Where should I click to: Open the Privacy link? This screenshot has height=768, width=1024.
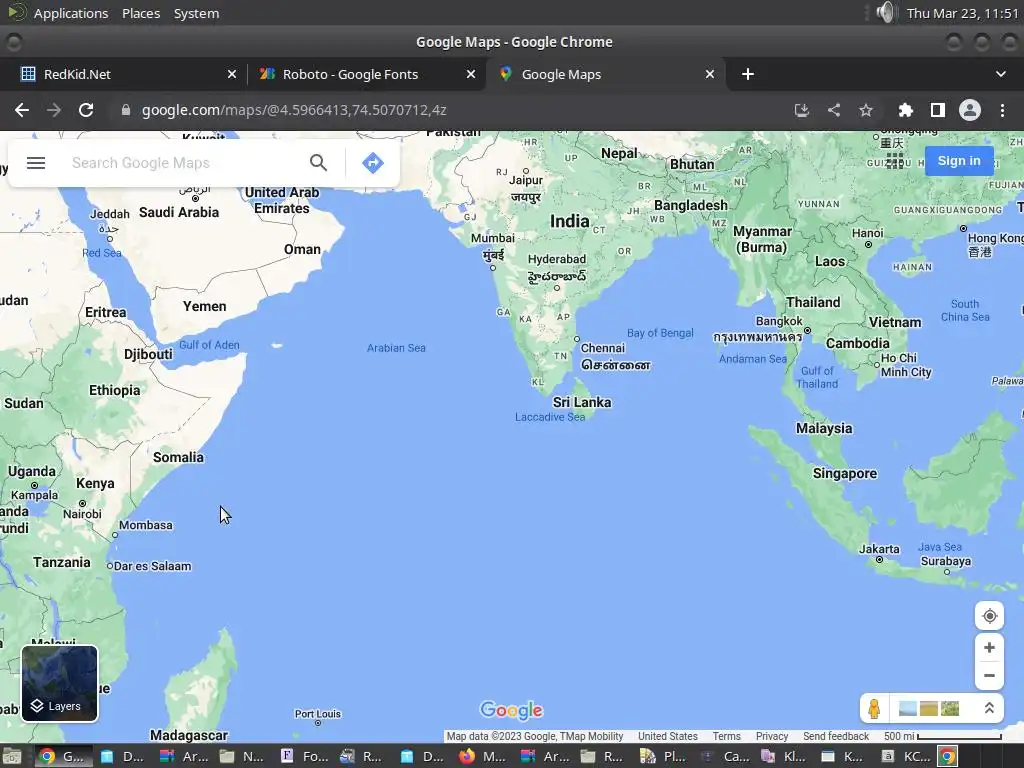tap(772, 736)
